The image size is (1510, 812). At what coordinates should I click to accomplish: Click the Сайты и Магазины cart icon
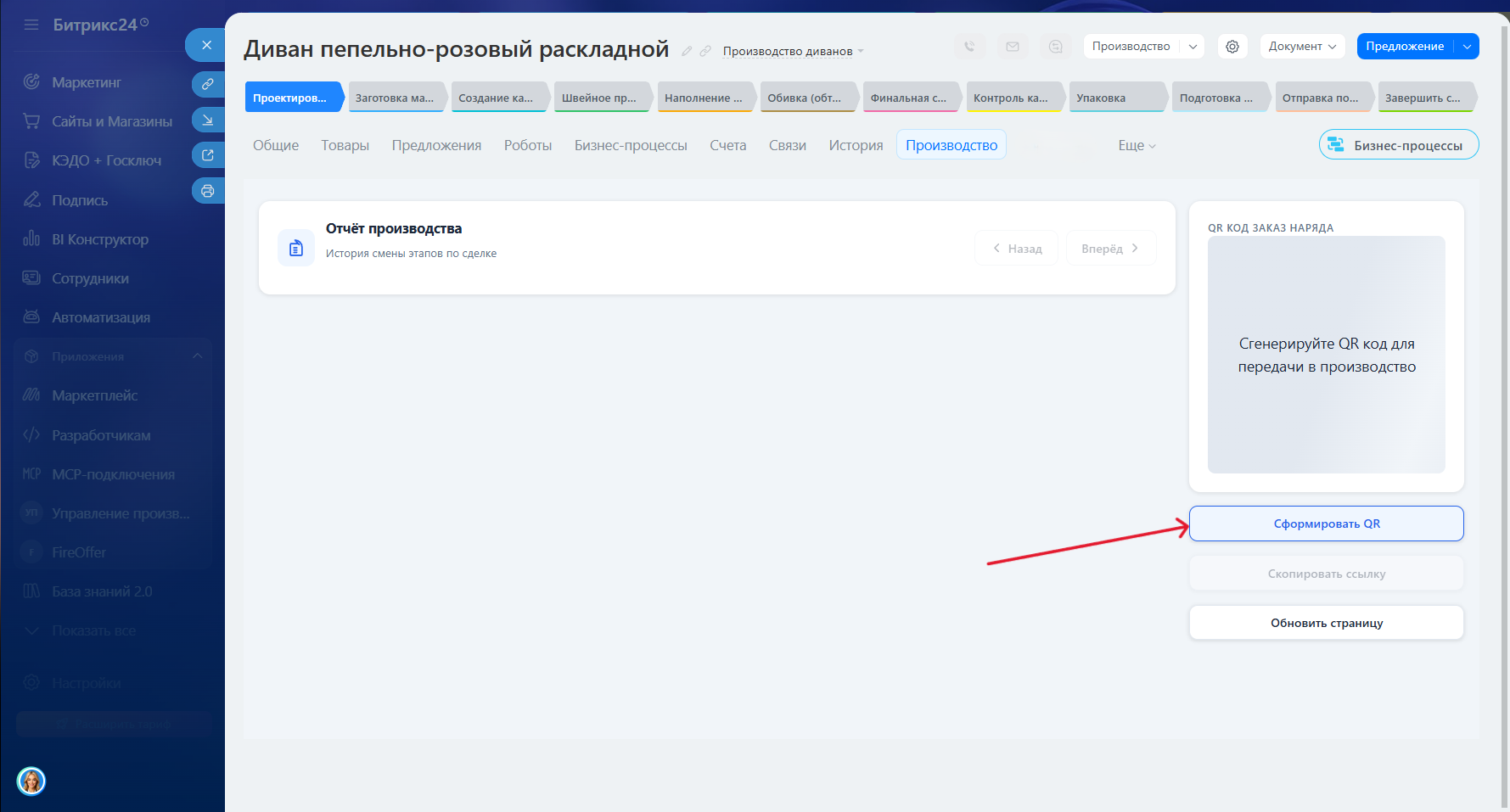[31, 121]
